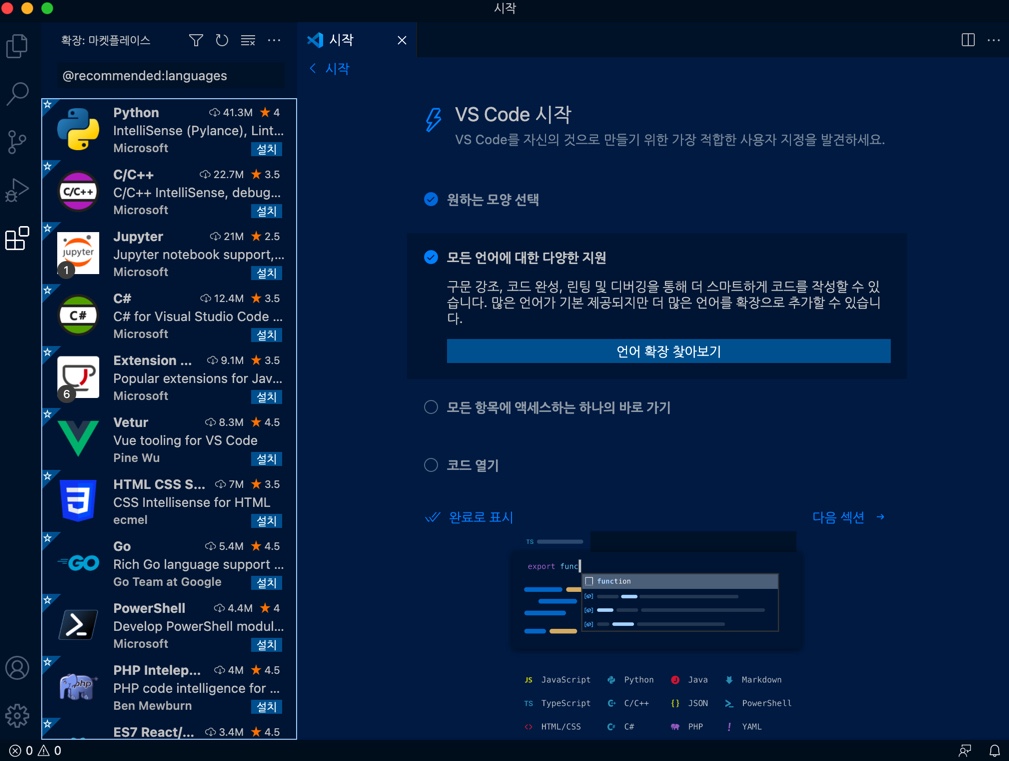Expand the '코드 열기' step title
Image resolution: width=1009 pixels, height=761 pixels.
(x=473, y=465)
